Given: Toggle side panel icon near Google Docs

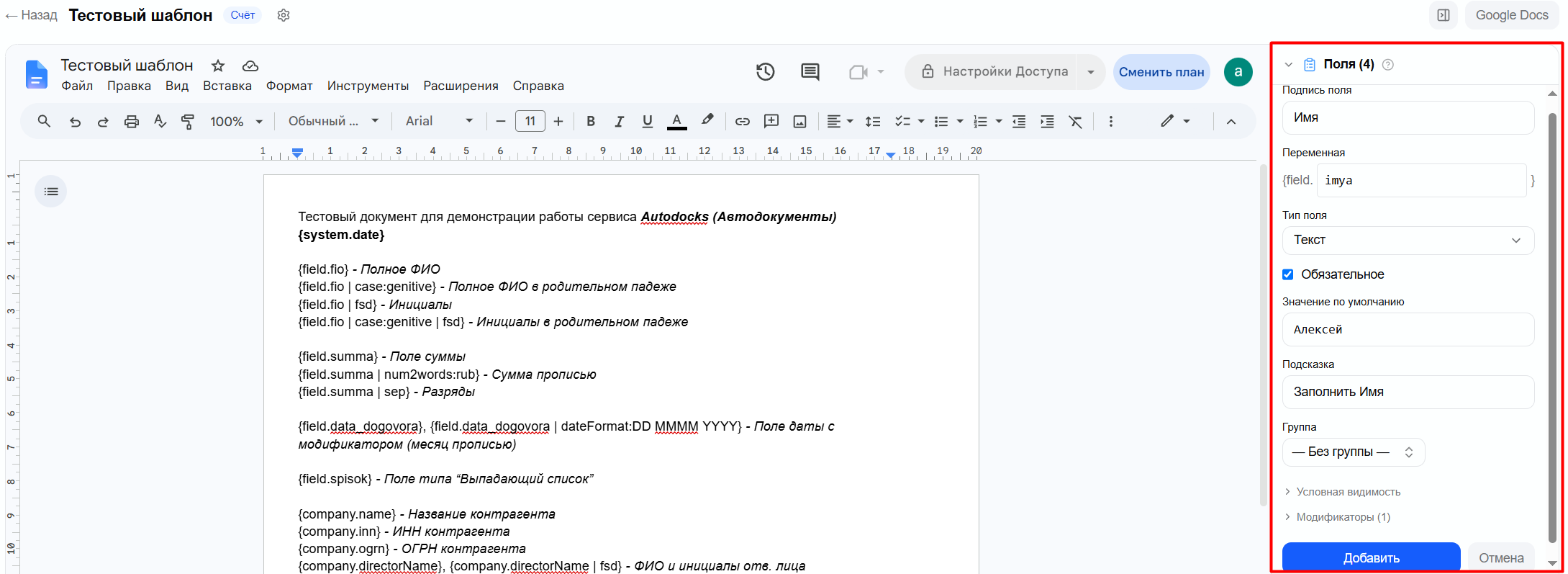Looking at the screenshot, I should tap(1444, 15).
